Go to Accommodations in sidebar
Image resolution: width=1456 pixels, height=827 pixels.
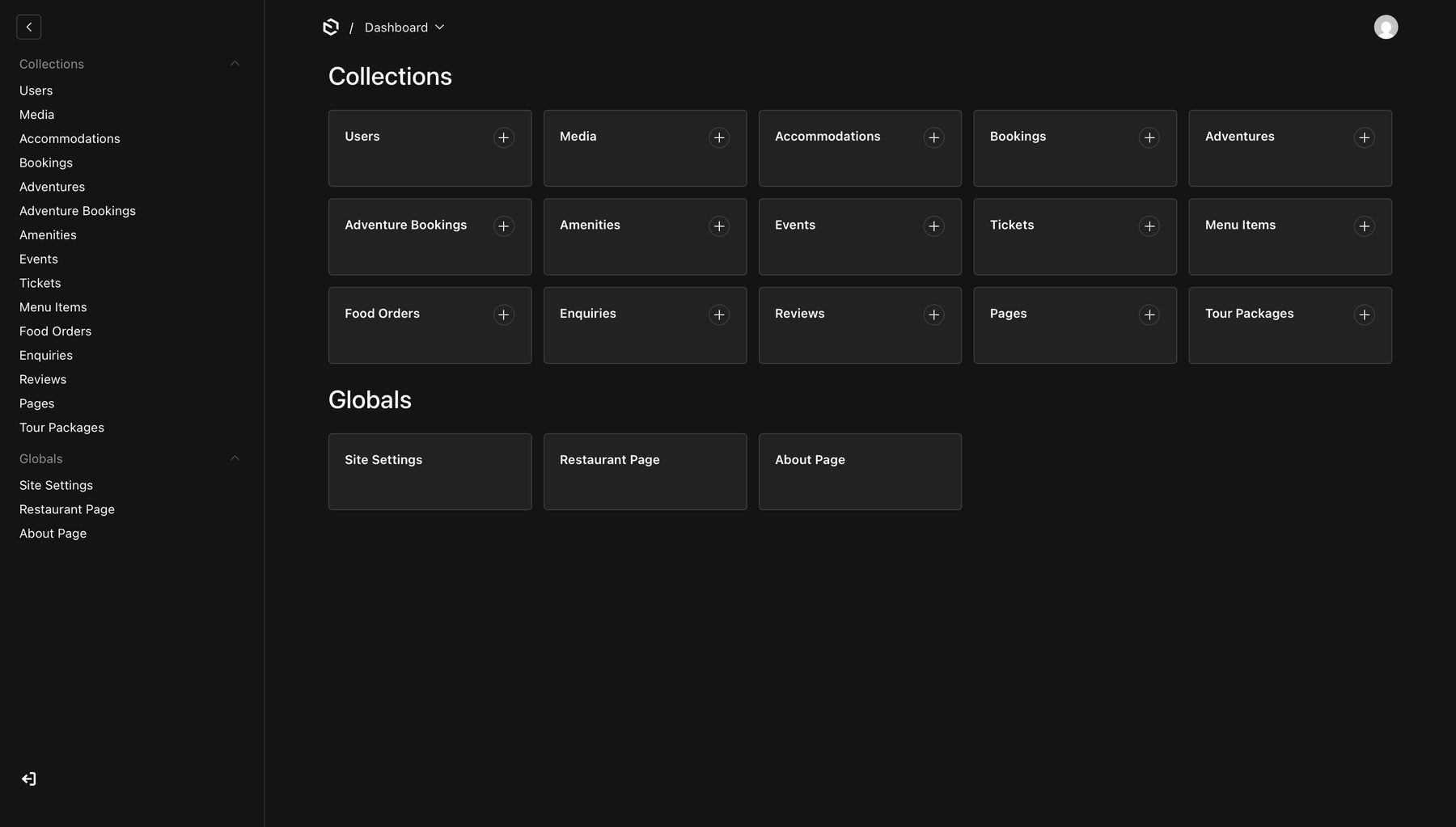point(70,139)
